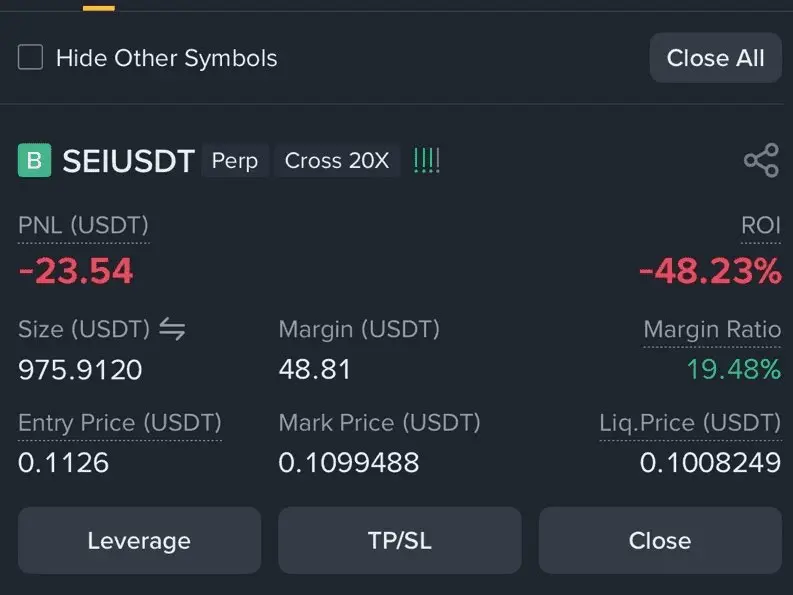Tap the share icon for SEIUSDT position
Screen dimensions: 793x595
(x=761, y=160)
